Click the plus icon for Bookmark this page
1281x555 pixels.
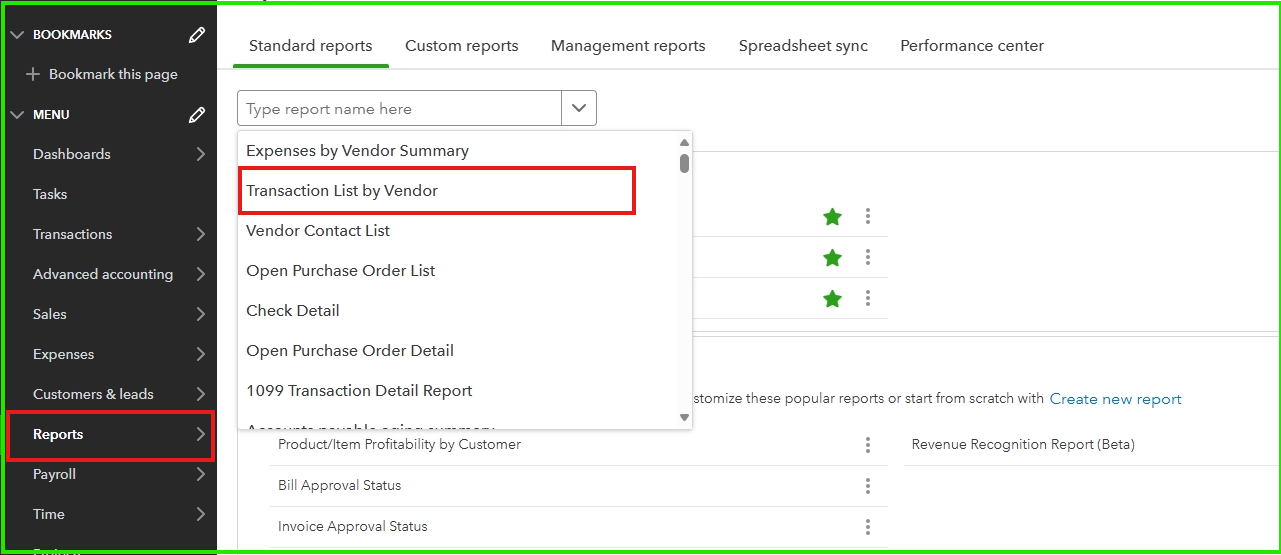[33, 75]
